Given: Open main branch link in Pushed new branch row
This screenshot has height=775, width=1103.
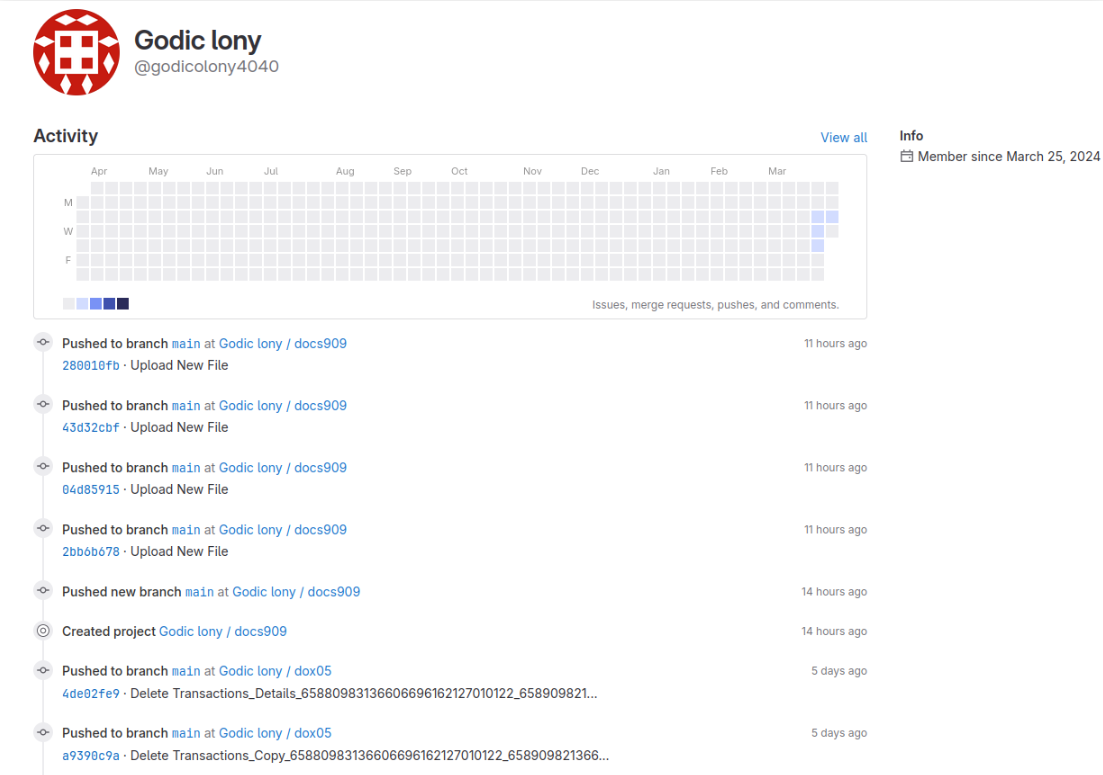Looking at the screenshot, I should (x=199, y=591).
